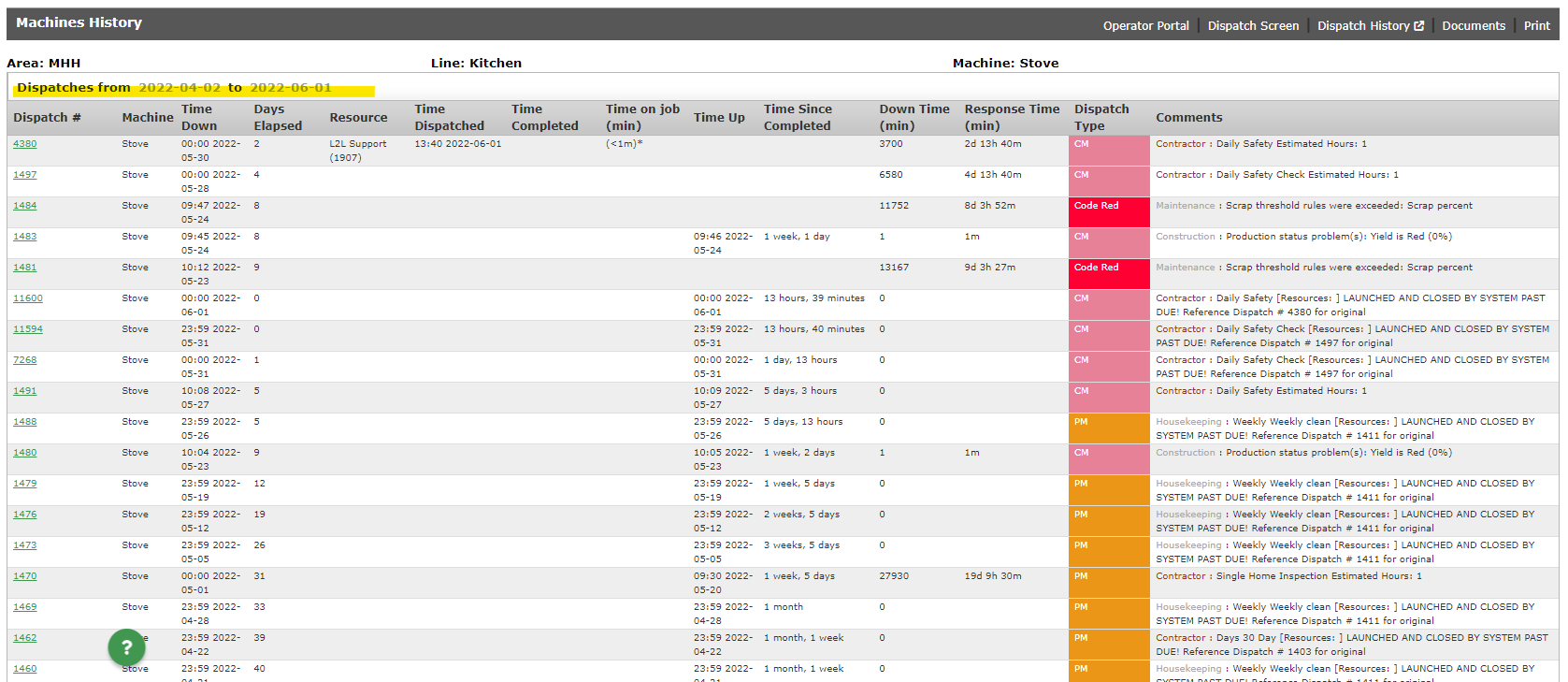Click the 27930 down time value
1568x682 pixels.
click(x=894, y=576)
